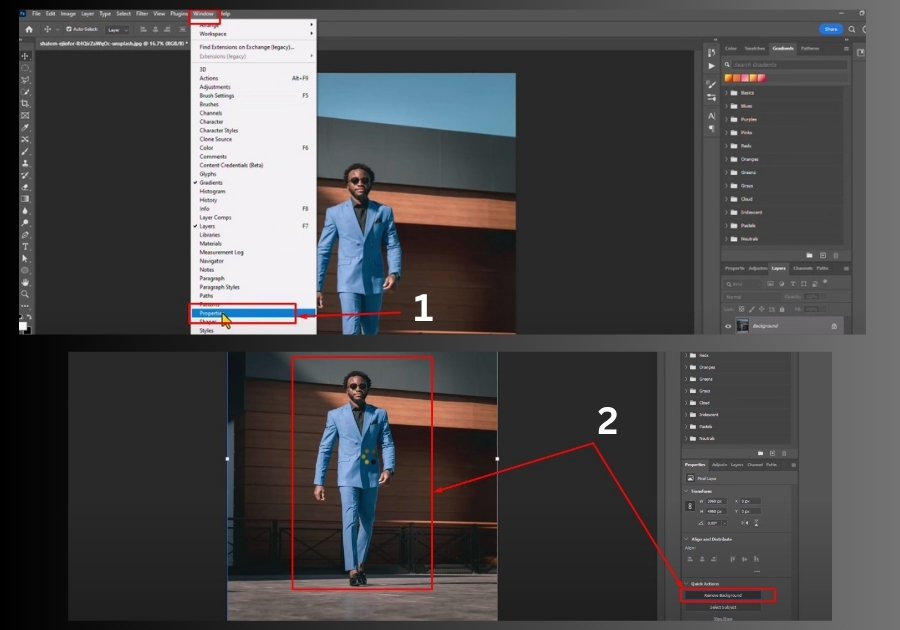The width and height of the screenshot is (900, 630).
Task: Switch to the Swatches tab
Action: [x=754, y=48]
